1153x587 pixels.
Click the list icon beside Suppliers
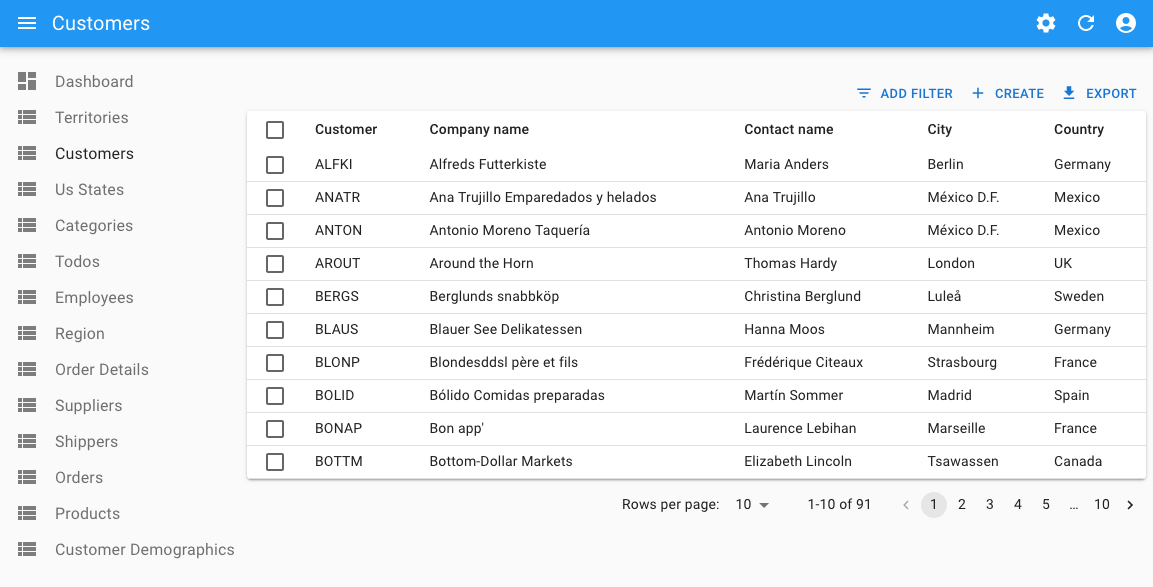point(27,406)
